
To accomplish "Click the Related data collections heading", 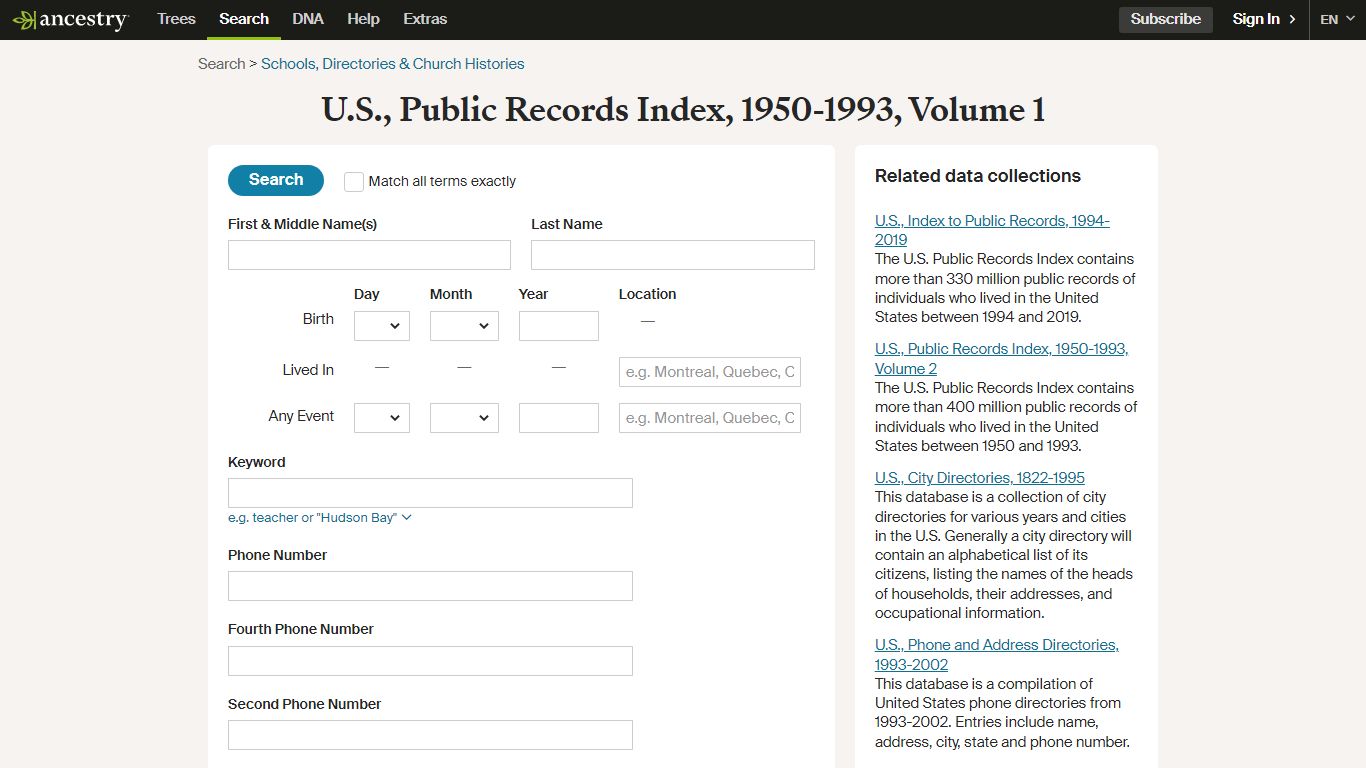I will tap(978, 176).
